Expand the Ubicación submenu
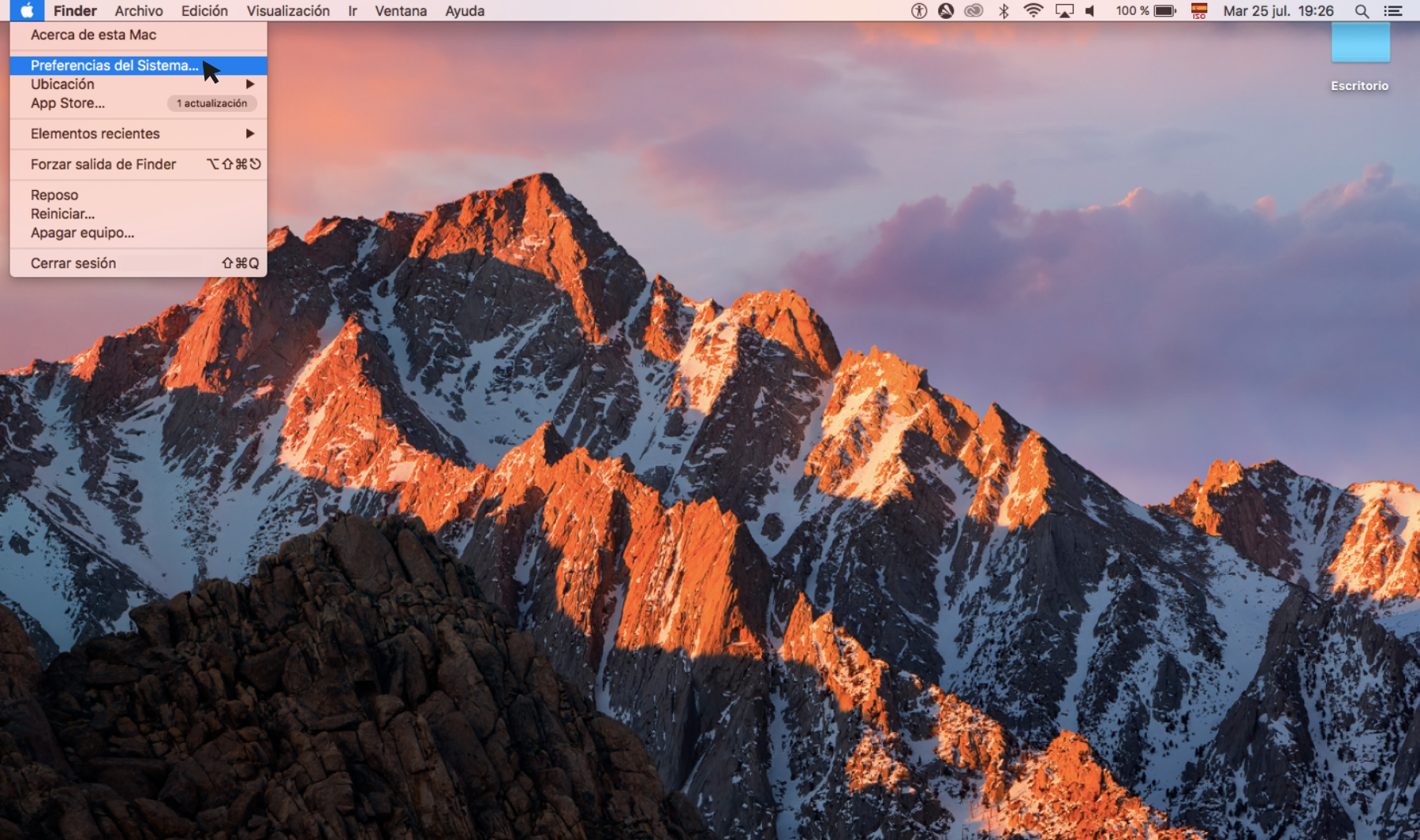 pos(138,84)
